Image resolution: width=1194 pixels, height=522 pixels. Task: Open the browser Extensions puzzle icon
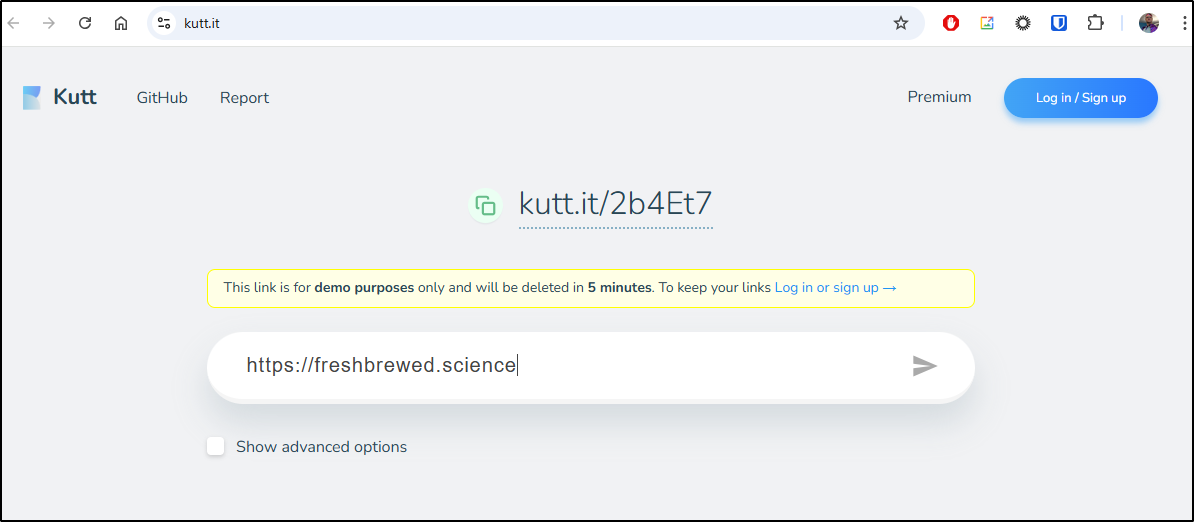click(x=1095, y=24)
